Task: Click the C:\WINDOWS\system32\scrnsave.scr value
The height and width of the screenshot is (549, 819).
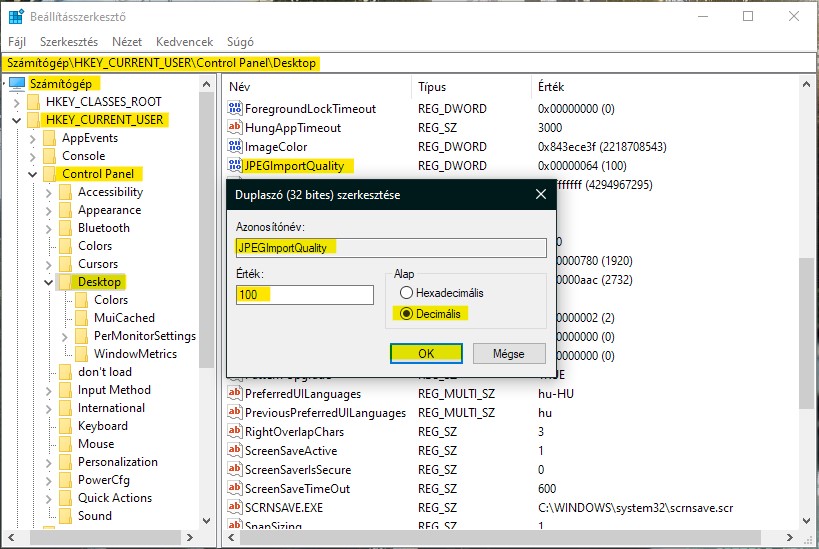Action: 635,507
